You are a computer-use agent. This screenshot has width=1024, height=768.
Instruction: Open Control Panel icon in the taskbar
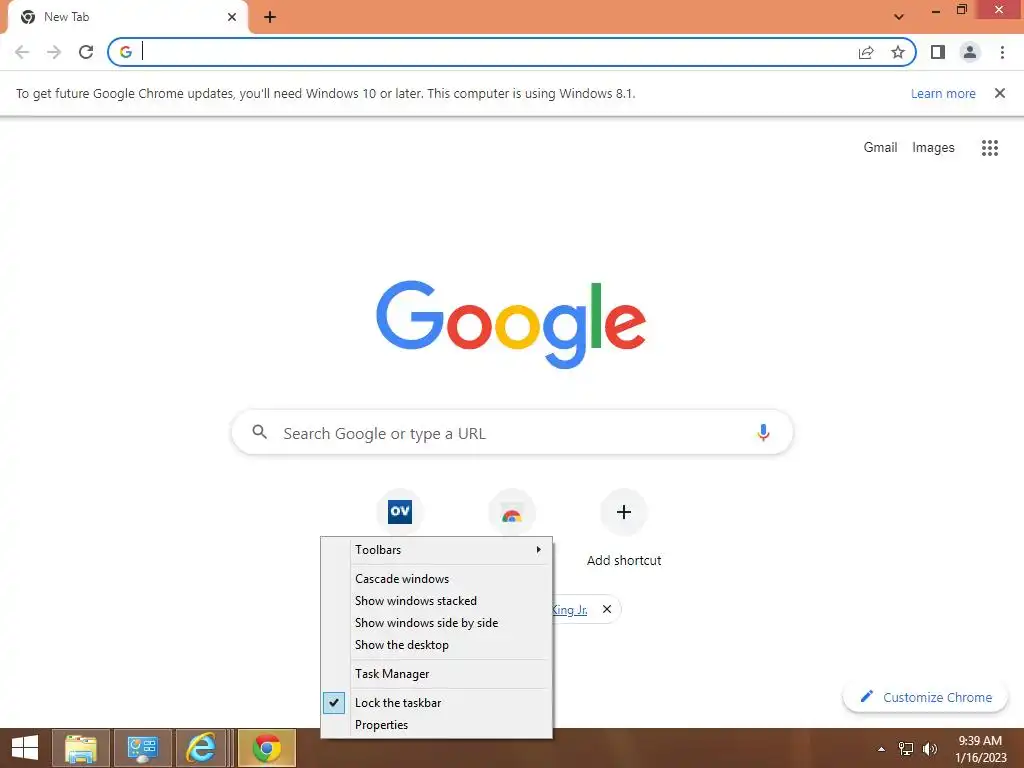(142, 748)
